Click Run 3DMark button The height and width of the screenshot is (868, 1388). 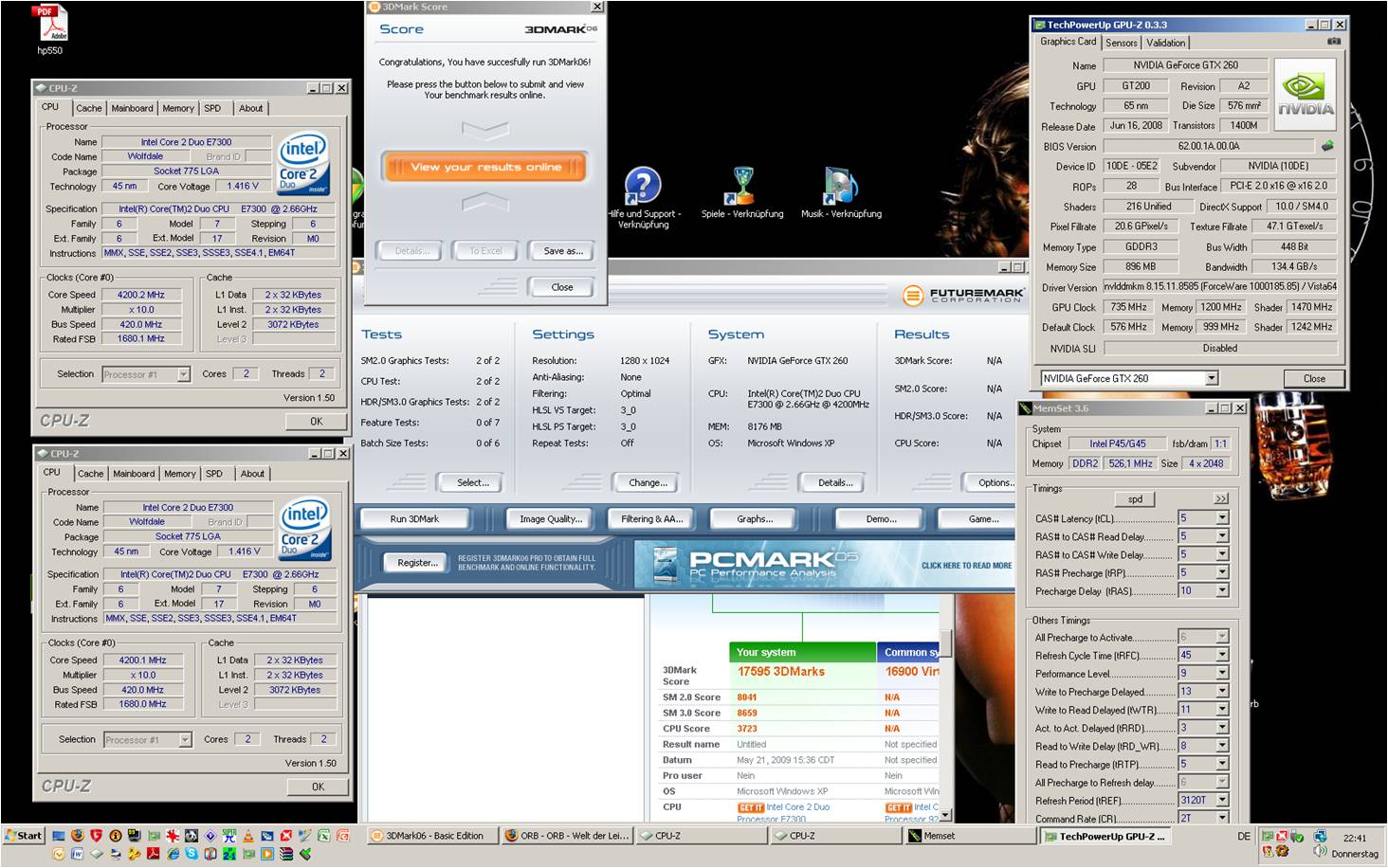click(x=414, y=519)
